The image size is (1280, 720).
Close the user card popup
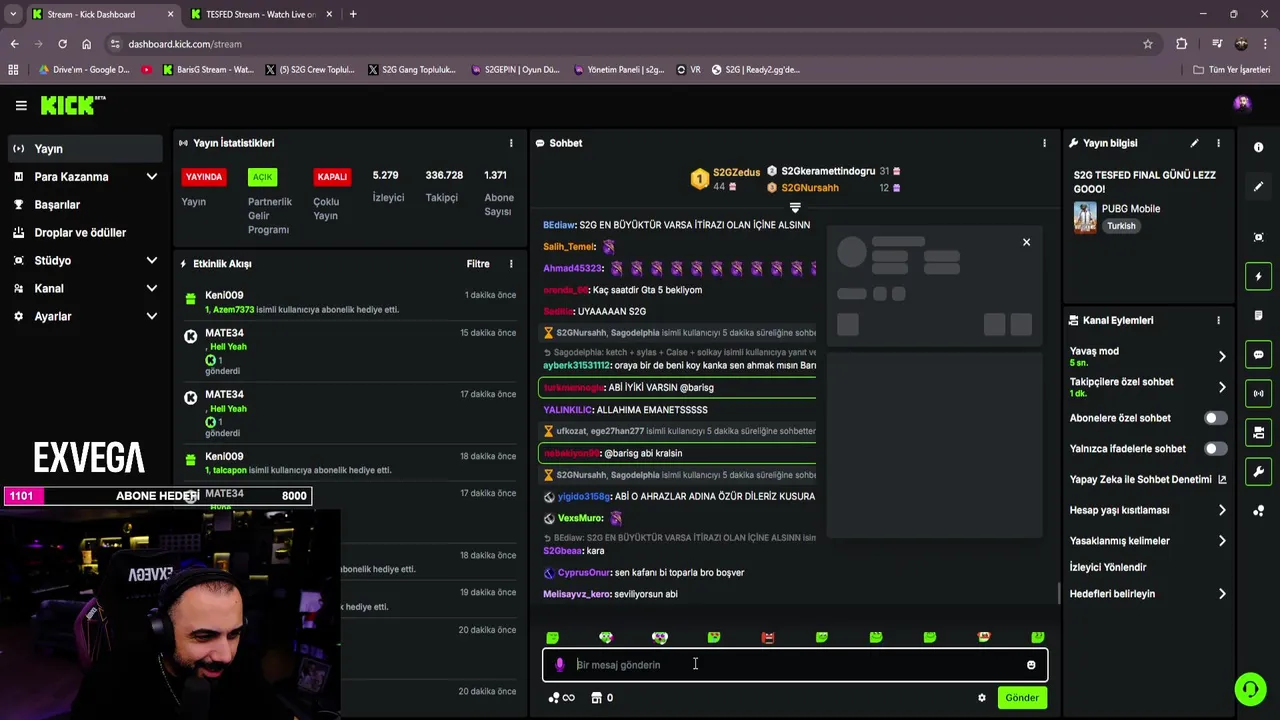pos(1026,242)
